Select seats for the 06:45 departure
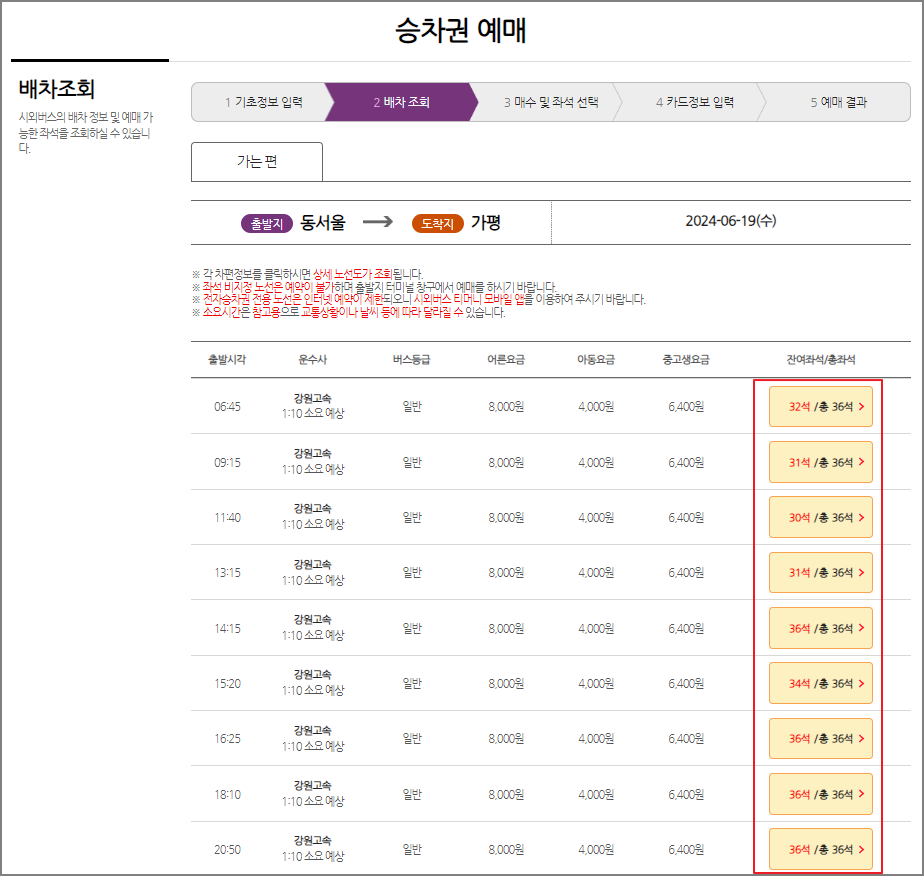The height and width of the screenshot is (876, 924). click(820, 406)
